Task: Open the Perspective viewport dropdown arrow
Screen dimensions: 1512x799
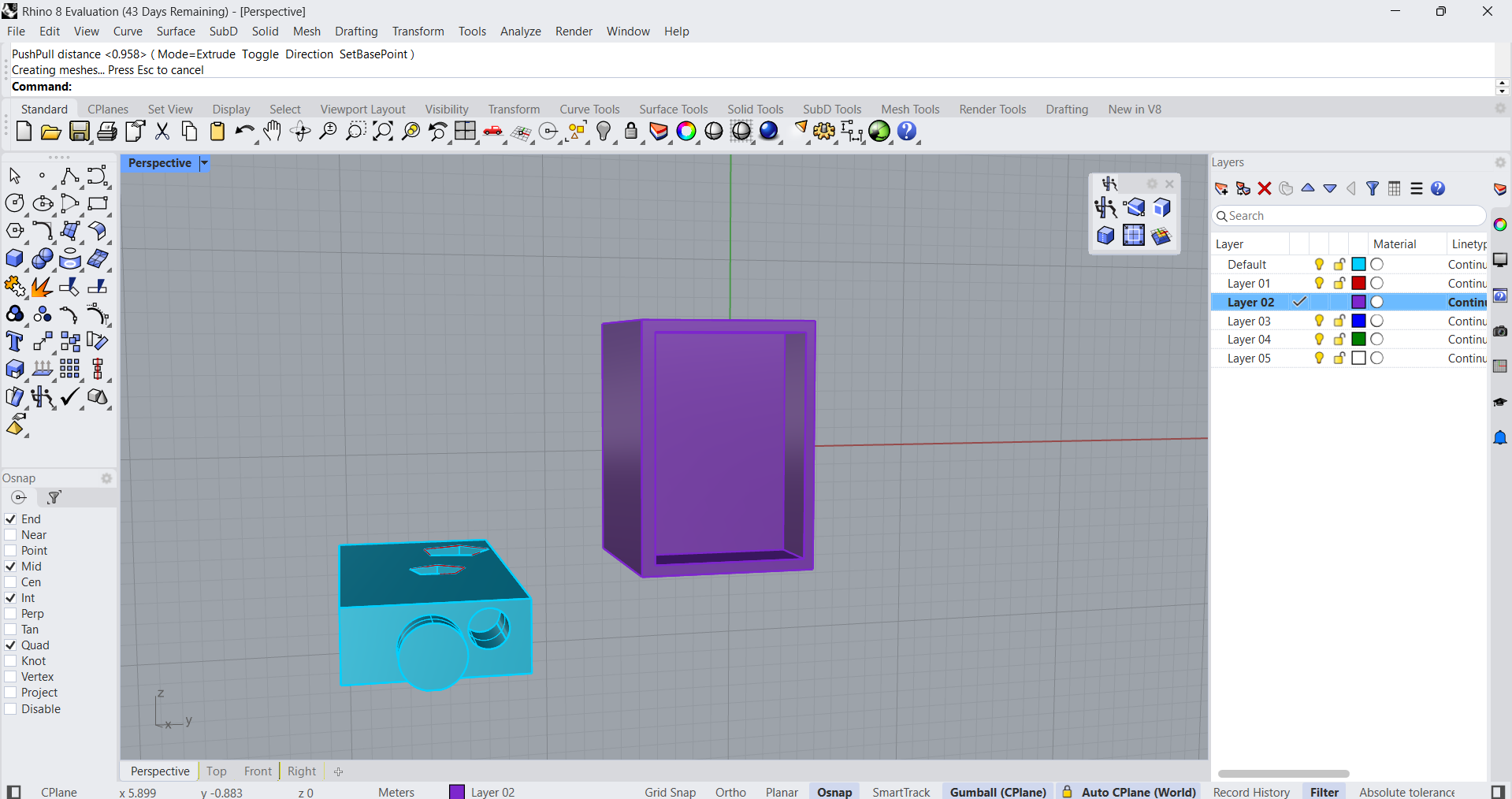Action: click(x=204, y=163)
